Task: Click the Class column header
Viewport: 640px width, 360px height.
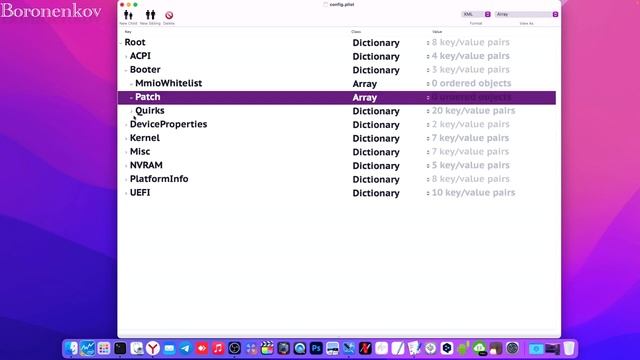Action: (356, 32)
